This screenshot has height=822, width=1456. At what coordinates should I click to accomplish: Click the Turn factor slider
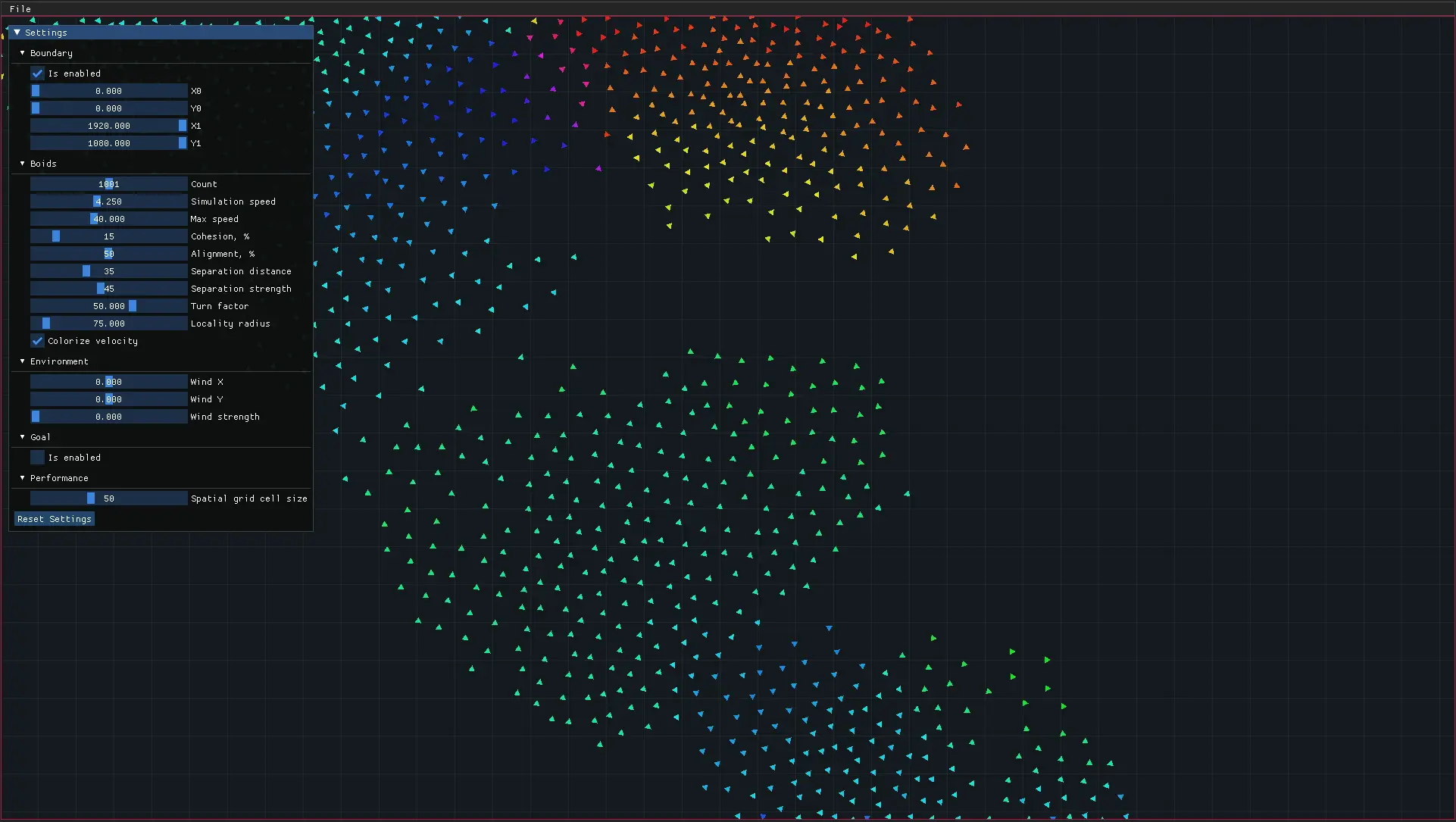108,305
